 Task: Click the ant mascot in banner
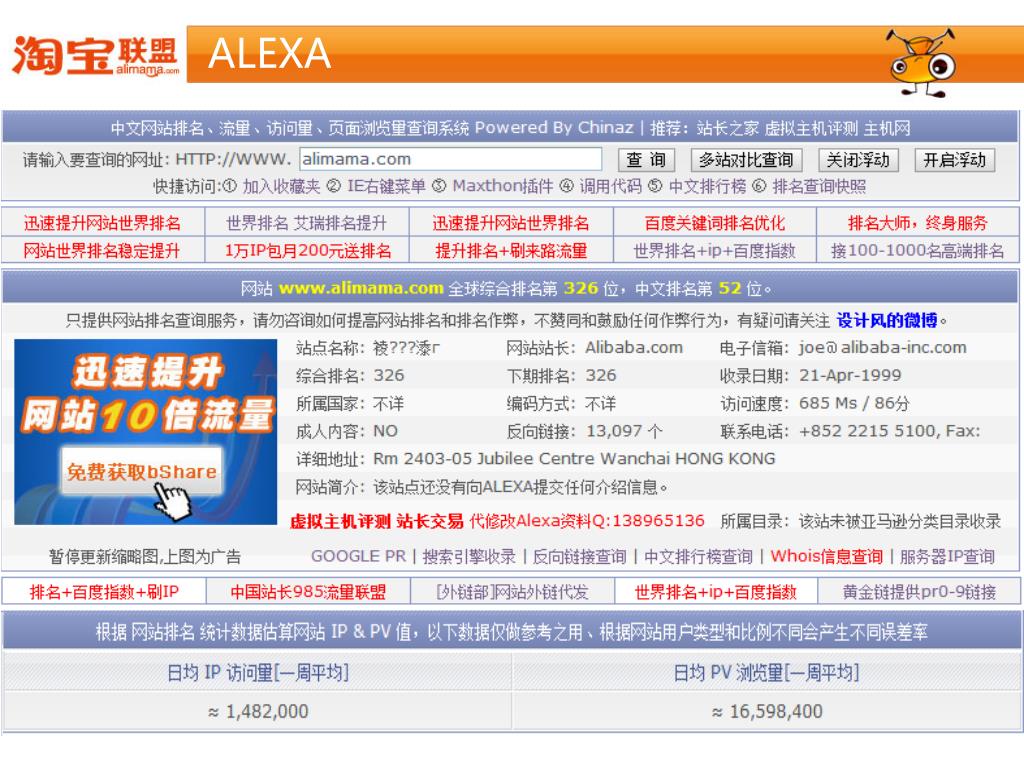(921, 63)
